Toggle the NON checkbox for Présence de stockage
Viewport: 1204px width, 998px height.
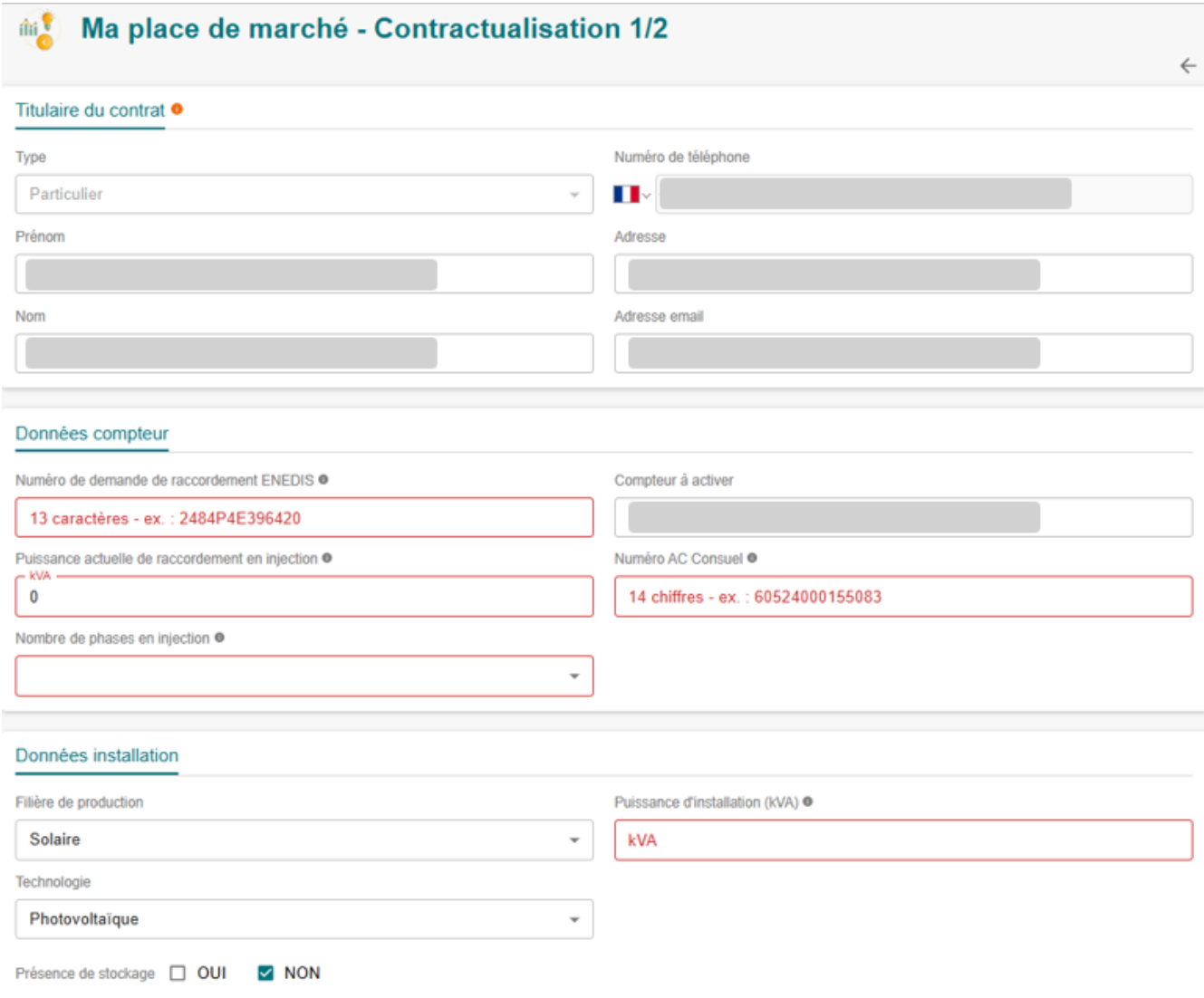[265, 974]
